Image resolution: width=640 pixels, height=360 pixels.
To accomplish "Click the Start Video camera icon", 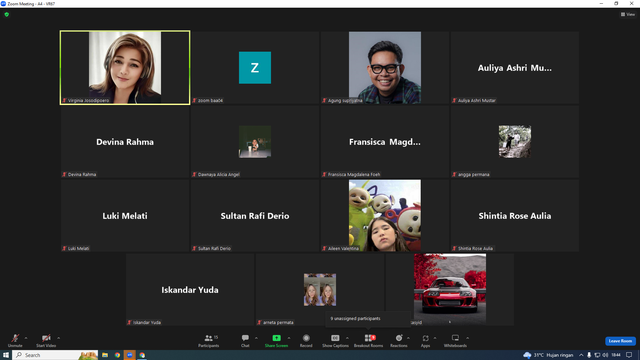I will 46,338.
